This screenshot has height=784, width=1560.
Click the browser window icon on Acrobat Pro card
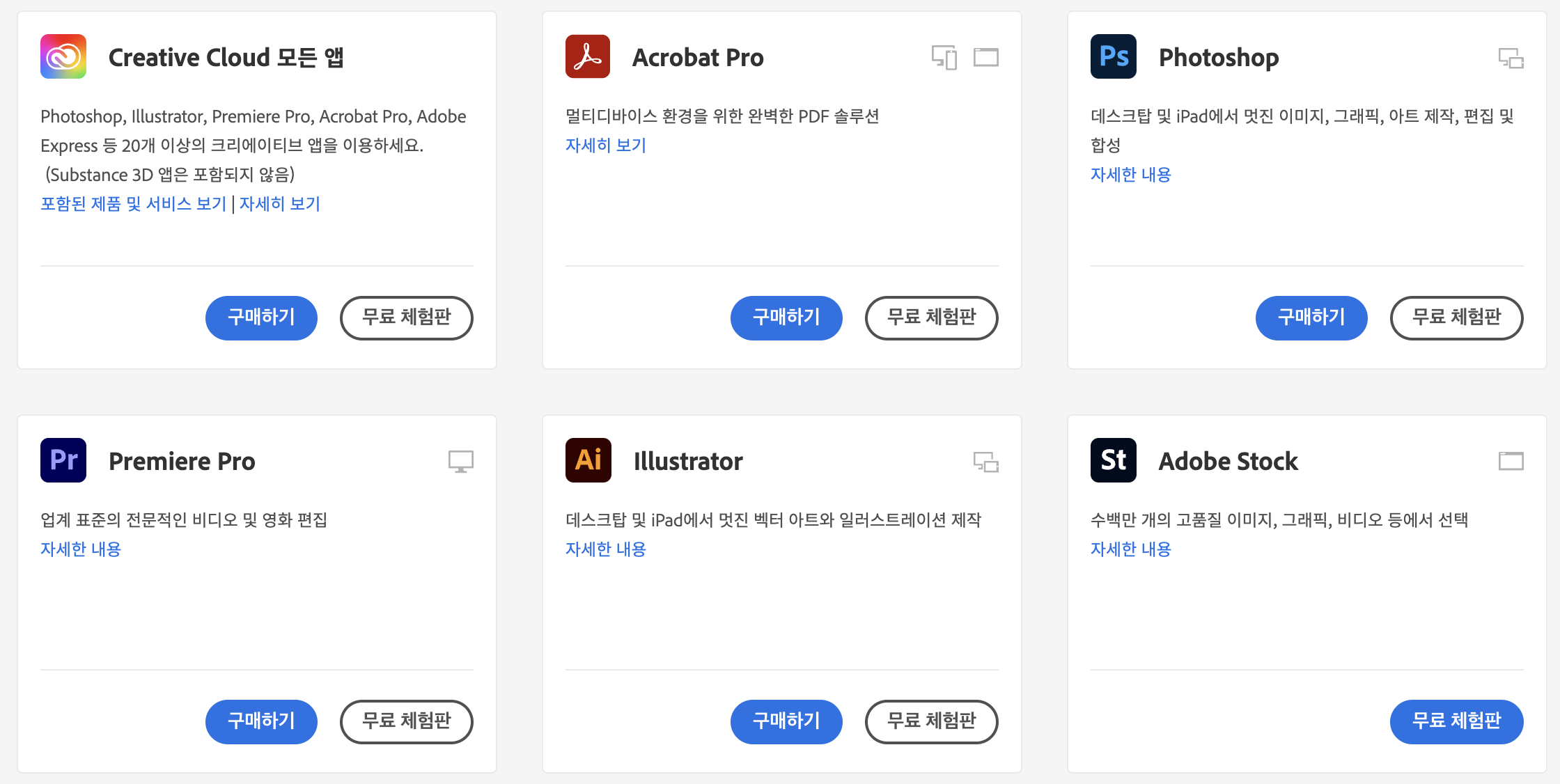point(985,57)
